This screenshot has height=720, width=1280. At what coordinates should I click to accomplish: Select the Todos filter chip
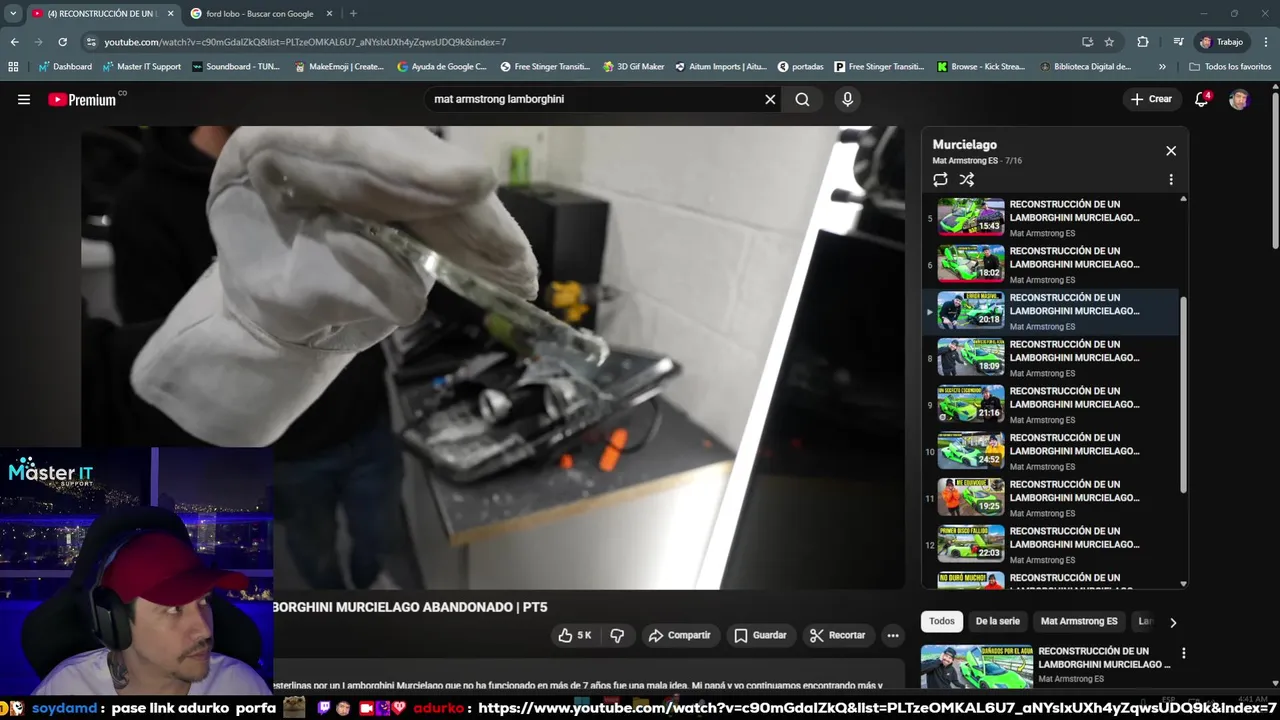pyautogui.click(x=942, y=621)
